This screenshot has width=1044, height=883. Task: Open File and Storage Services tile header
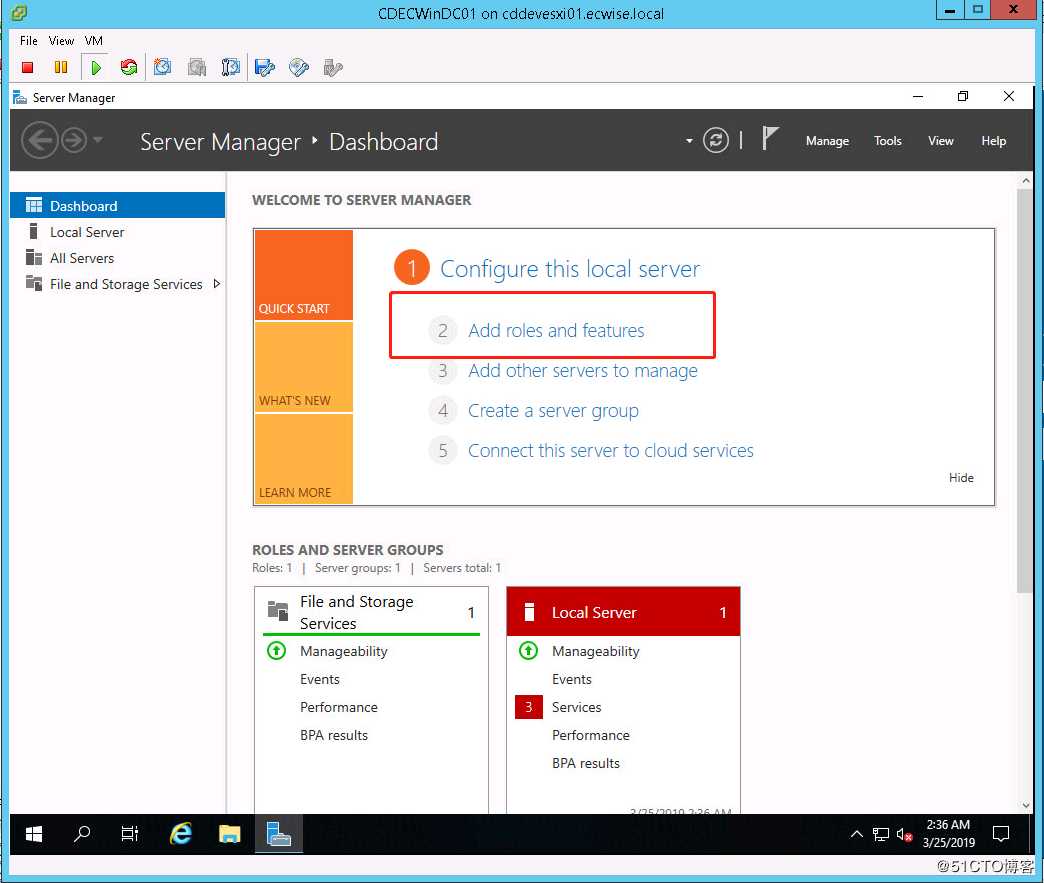click(x=372, y=612)
